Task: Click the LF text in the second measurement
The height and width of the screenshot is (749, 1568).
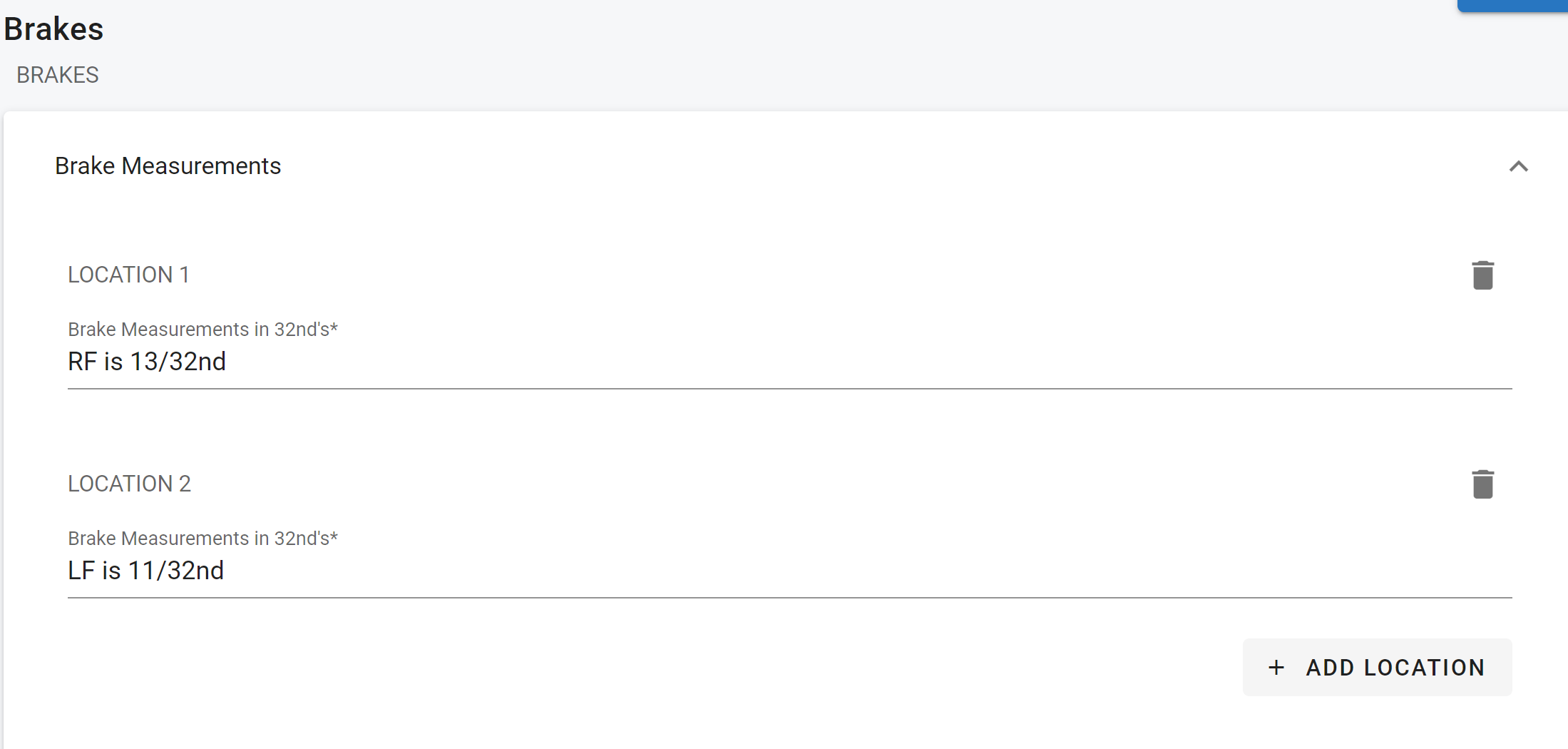Action: point(81,571)
